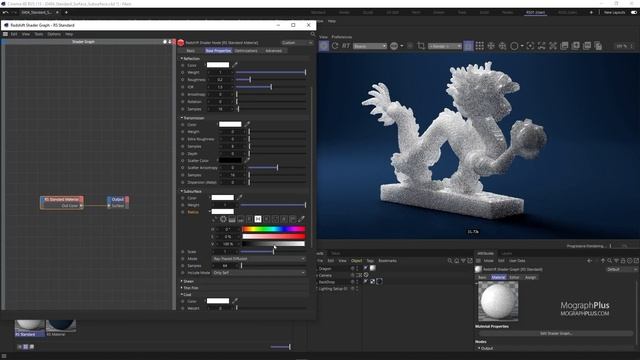This screenshot has height=360, width=640.
Task: Click the Reflection Roughness slider
Action: pyautogui.click(x=271, y=80)
